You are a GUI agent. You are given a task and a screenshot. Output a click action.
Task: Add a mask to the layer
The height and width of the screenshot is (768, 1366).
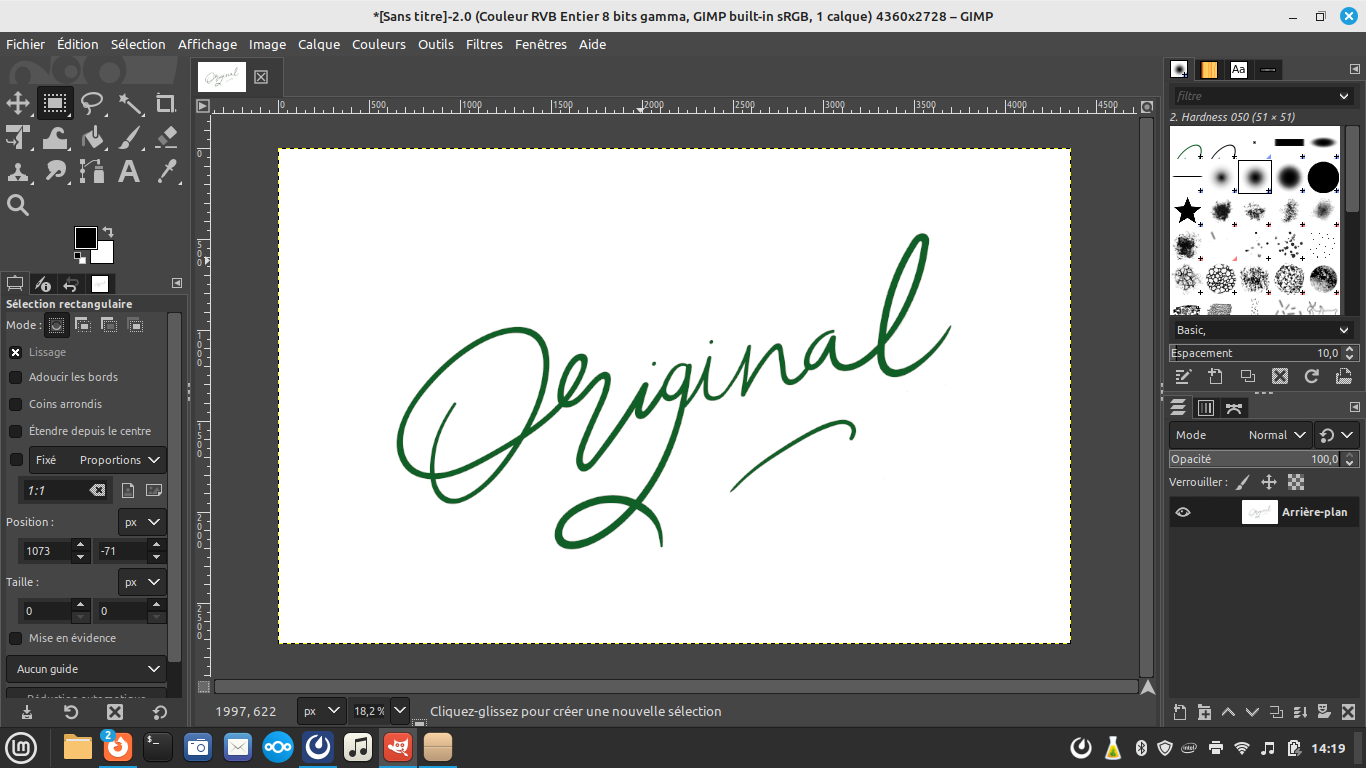1324,712
